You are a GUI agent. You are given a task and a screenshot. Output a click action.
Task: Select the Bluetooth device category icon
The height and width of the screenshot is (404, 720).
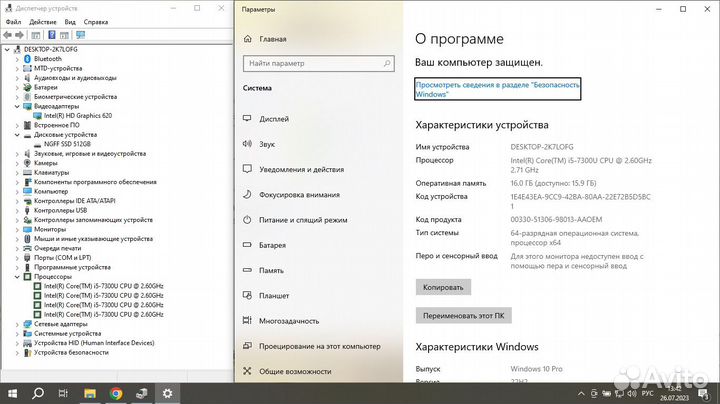point(27,59)
